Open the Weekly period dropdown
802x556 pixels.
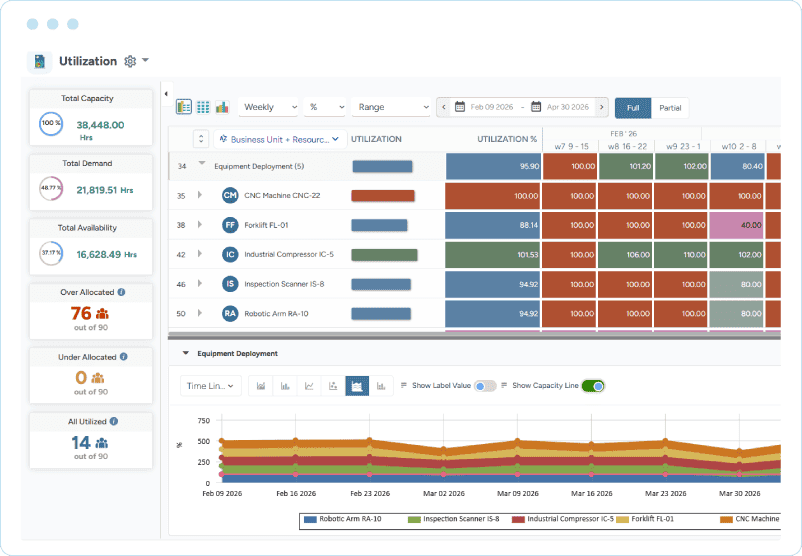[269, 107]
